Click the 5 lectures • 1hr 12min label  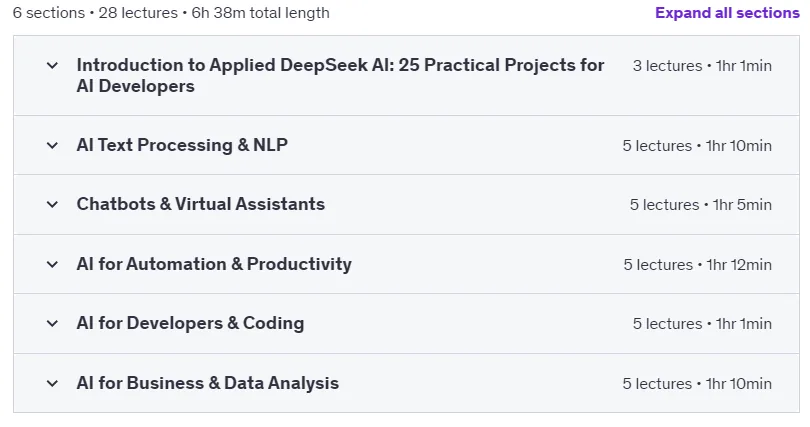tap(697, 265)
